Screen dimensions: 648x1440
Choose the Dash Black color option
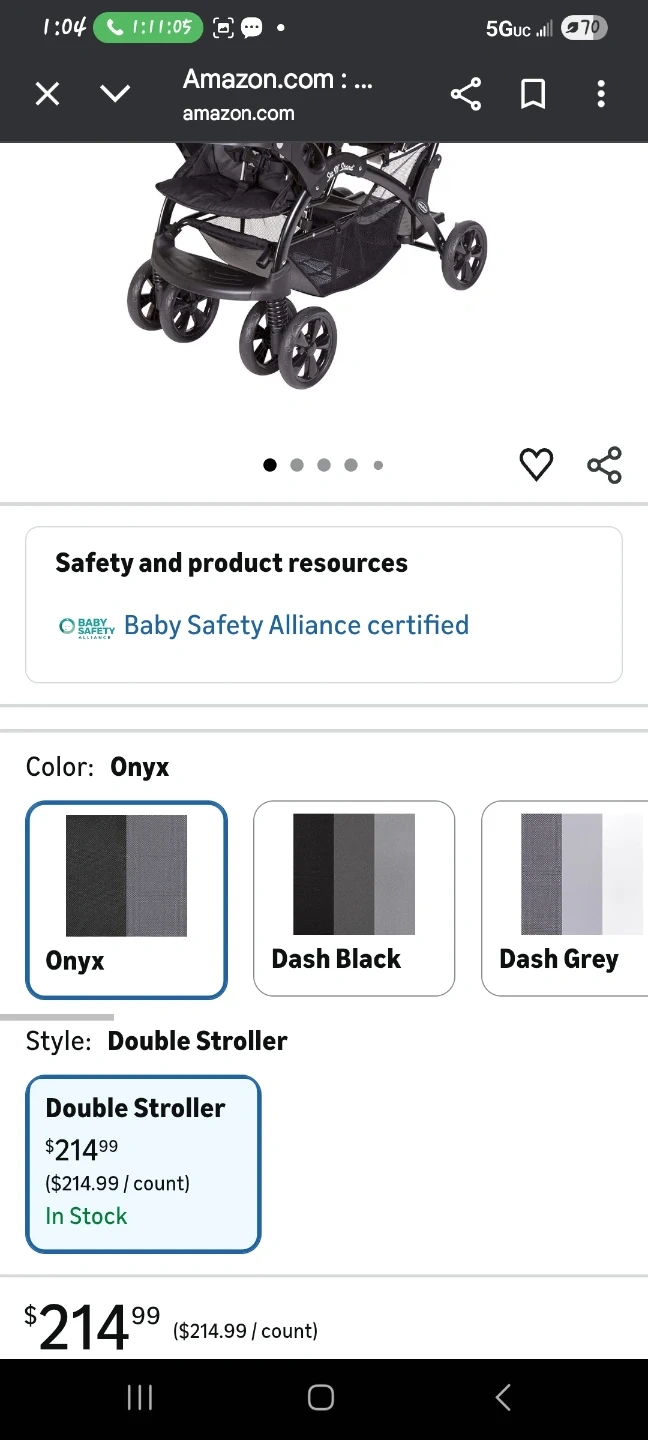pos(354,898)
